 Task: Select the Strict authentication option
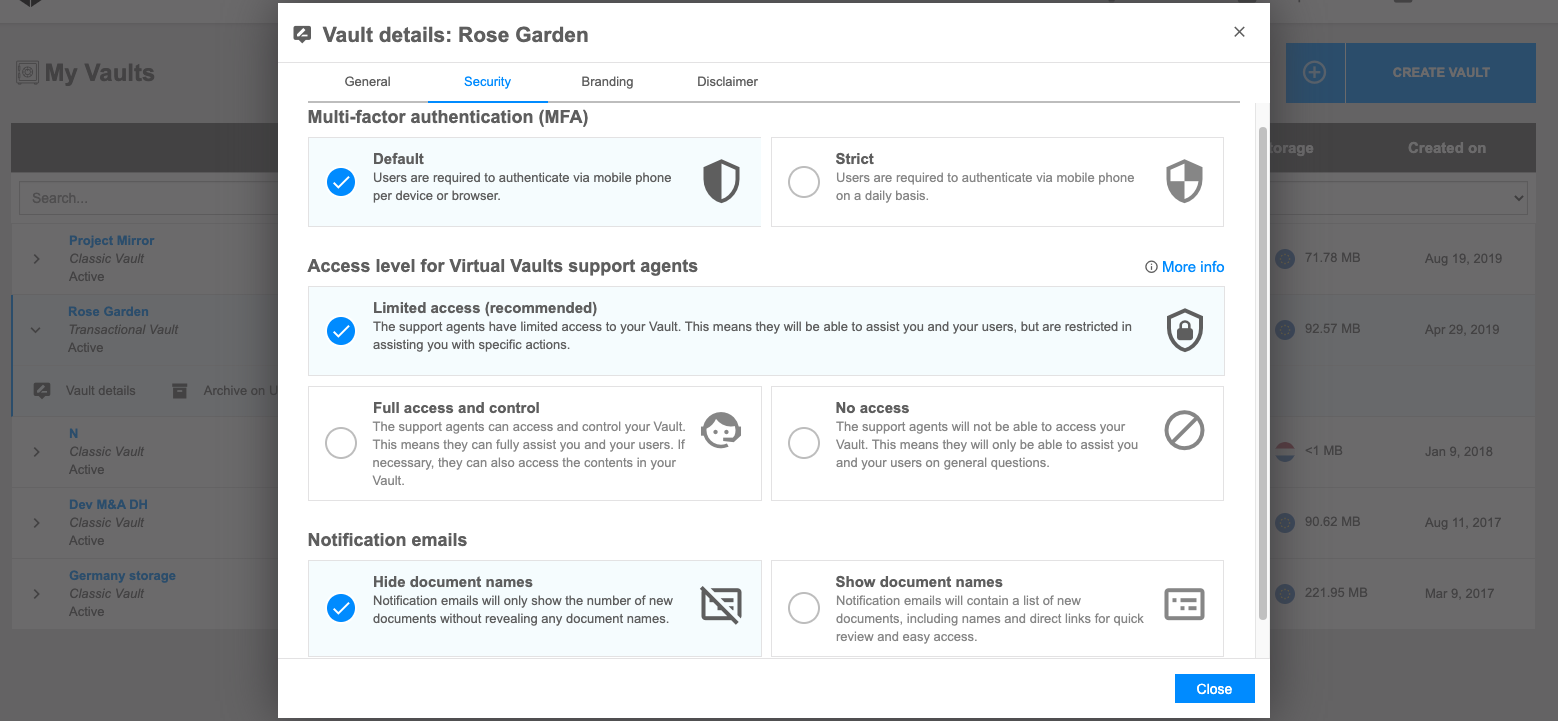pos(804,182)
